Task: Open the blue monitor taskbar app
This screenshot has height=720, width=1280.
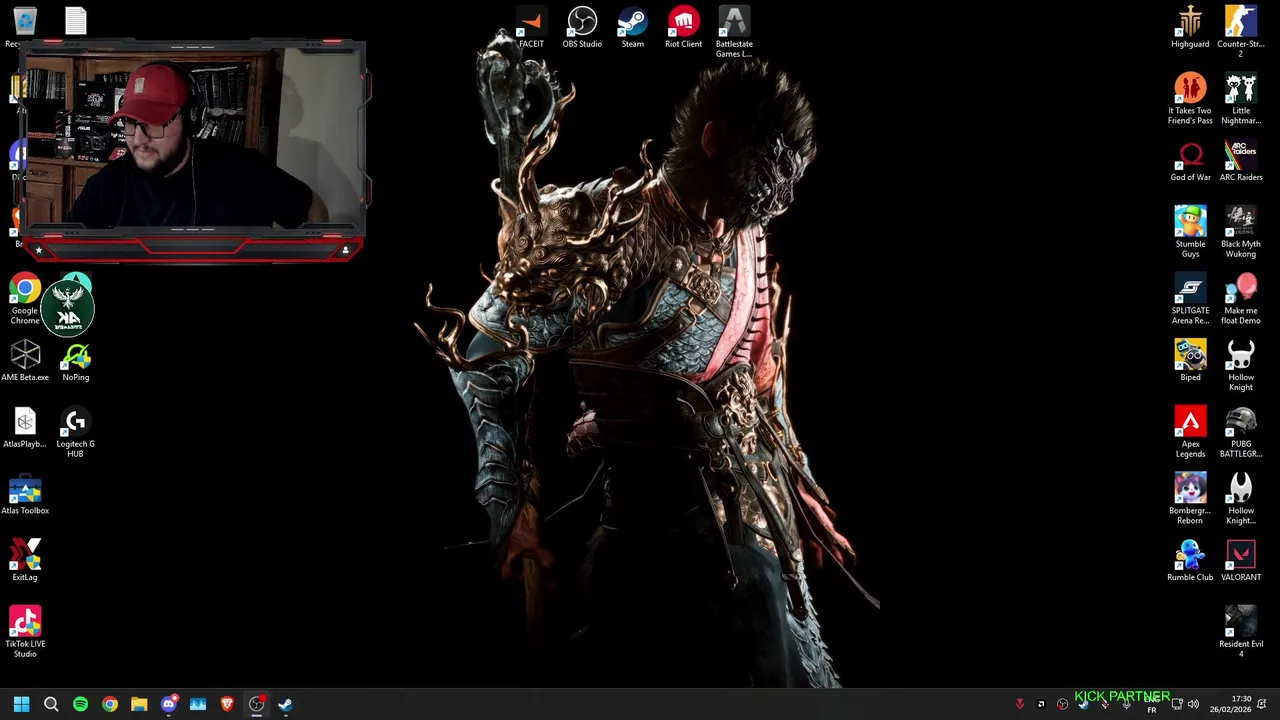Action: [198, 704]
